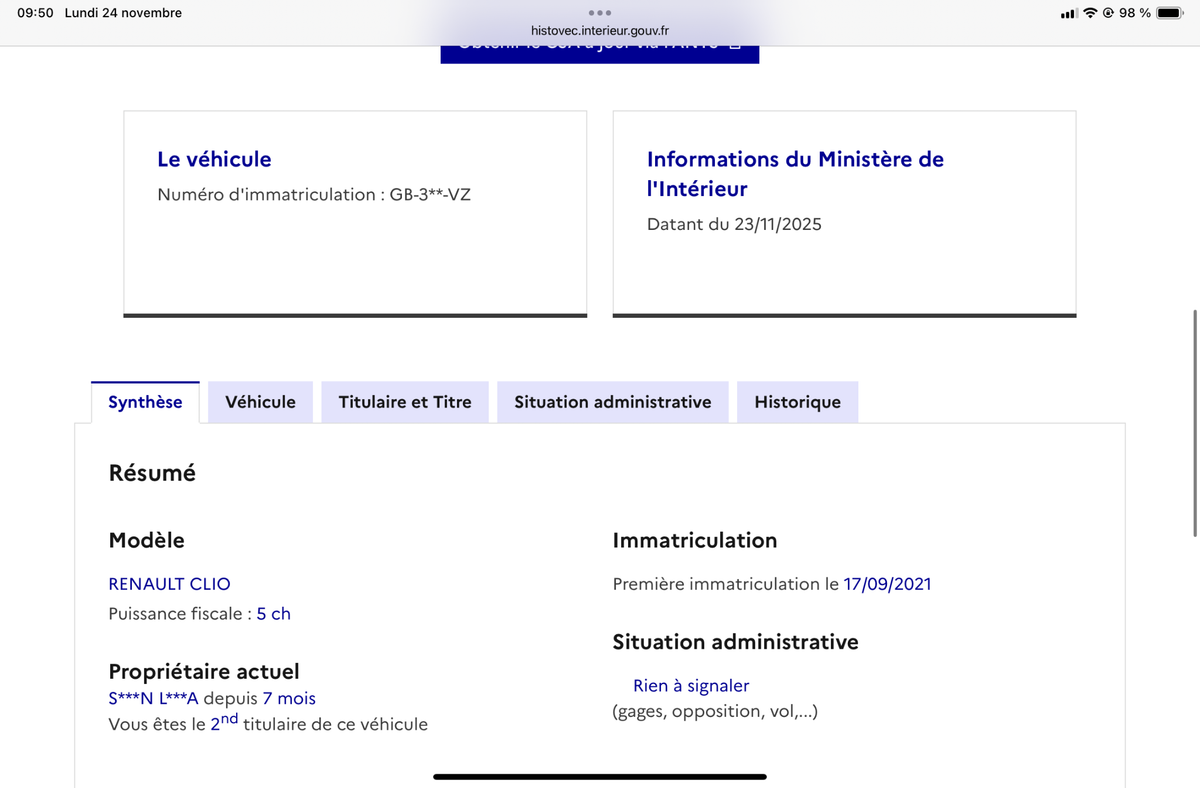Open the RENAULT CLIO model link

pyautogui.click(x=169, y=584)
